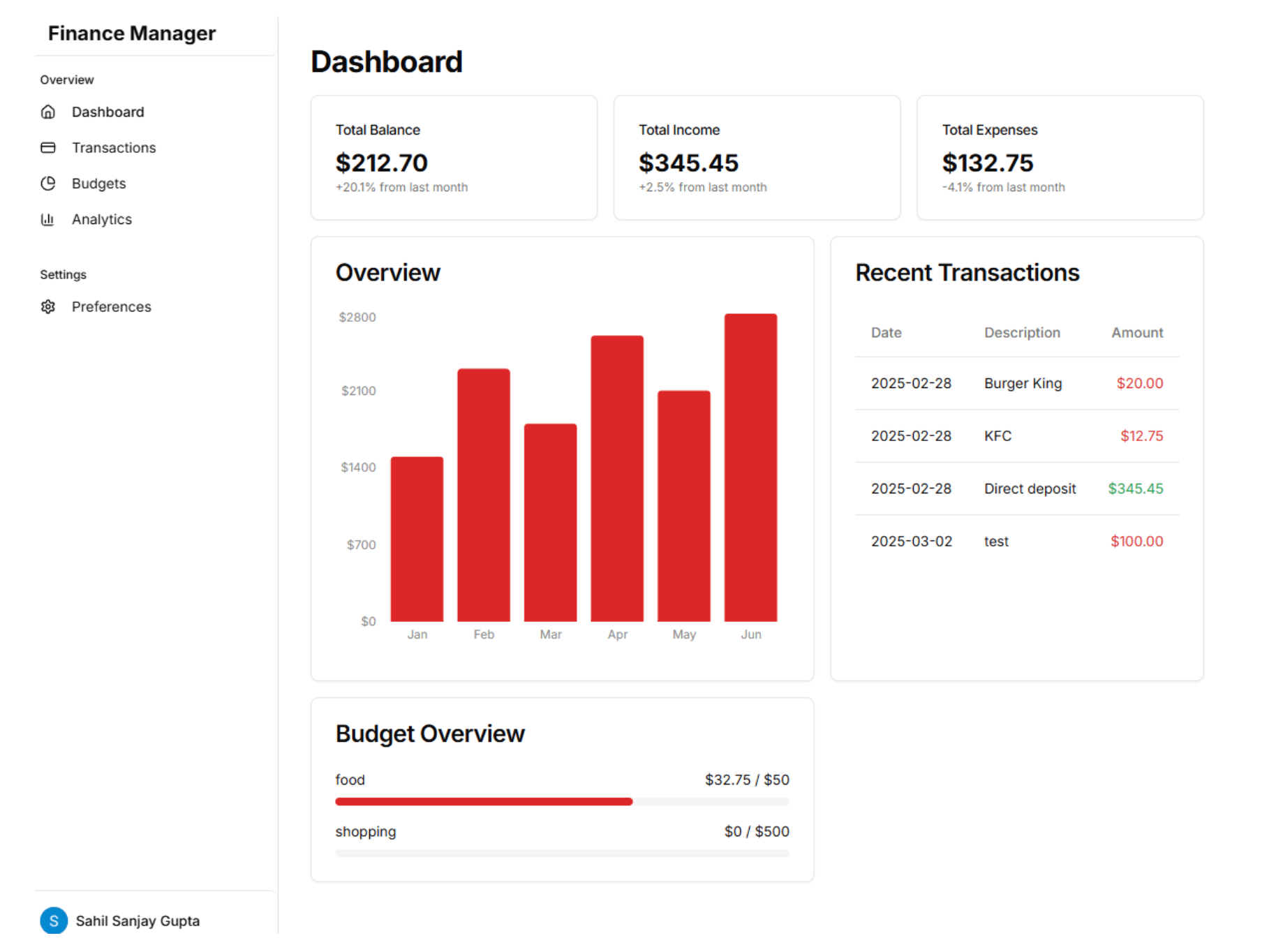This screenshot has height=952, width=1283.
Task: Select the Jun bar in Overview chart
Action: pyautogui.click(x=751, y=468)
